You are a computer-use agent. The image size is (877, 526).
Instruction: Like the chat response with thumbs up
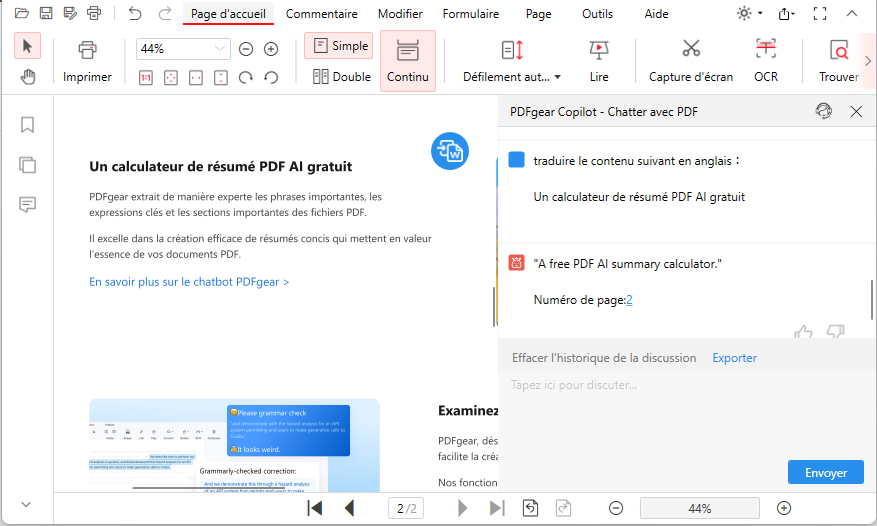click(803, 332)
